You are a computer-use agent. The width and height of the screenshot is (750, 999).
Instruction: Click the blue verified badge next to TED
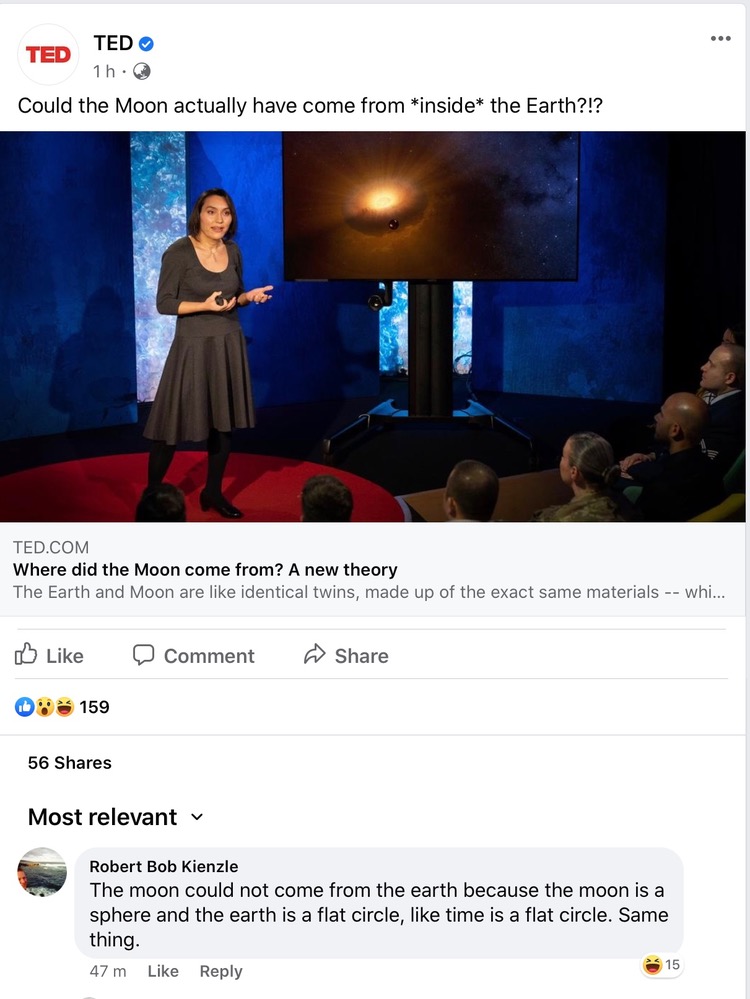pyautogui.click(x=146, y=44)
